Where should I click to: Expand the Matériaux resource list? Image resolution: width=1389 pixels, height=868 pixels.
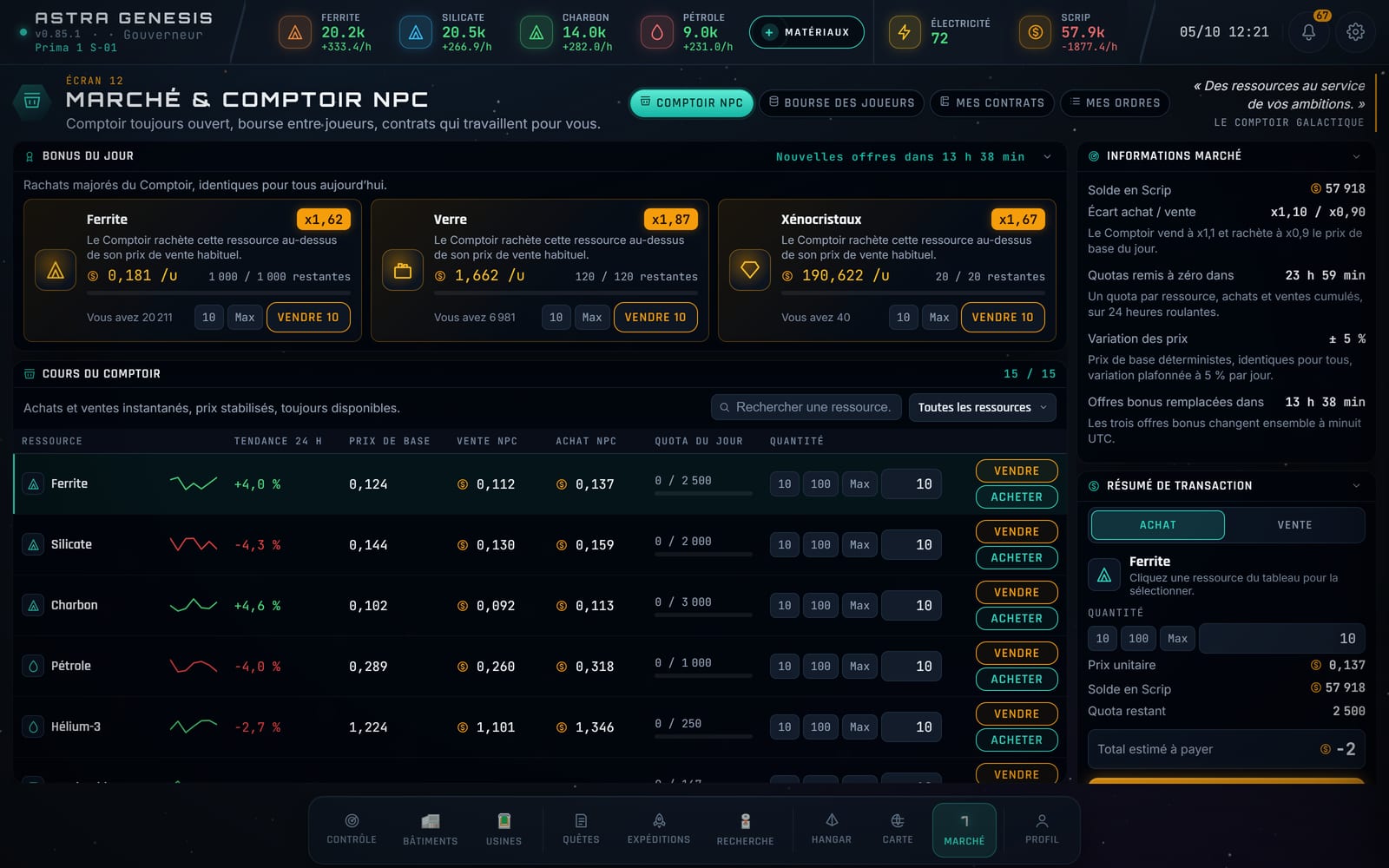pos(806,32)
